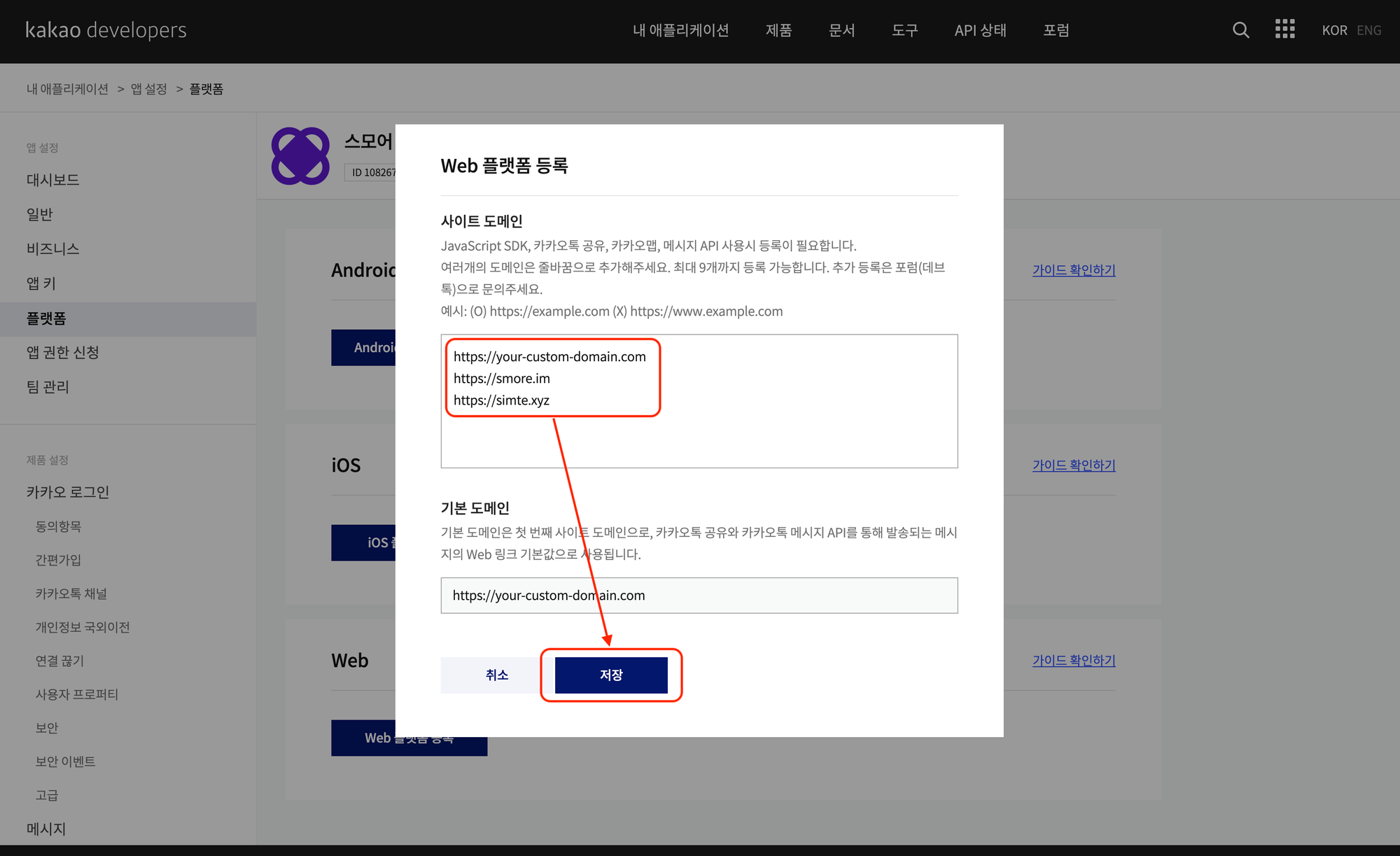Open the 문서 menu item
This screenshot has width=1400, height=856.
pos(841,30)
